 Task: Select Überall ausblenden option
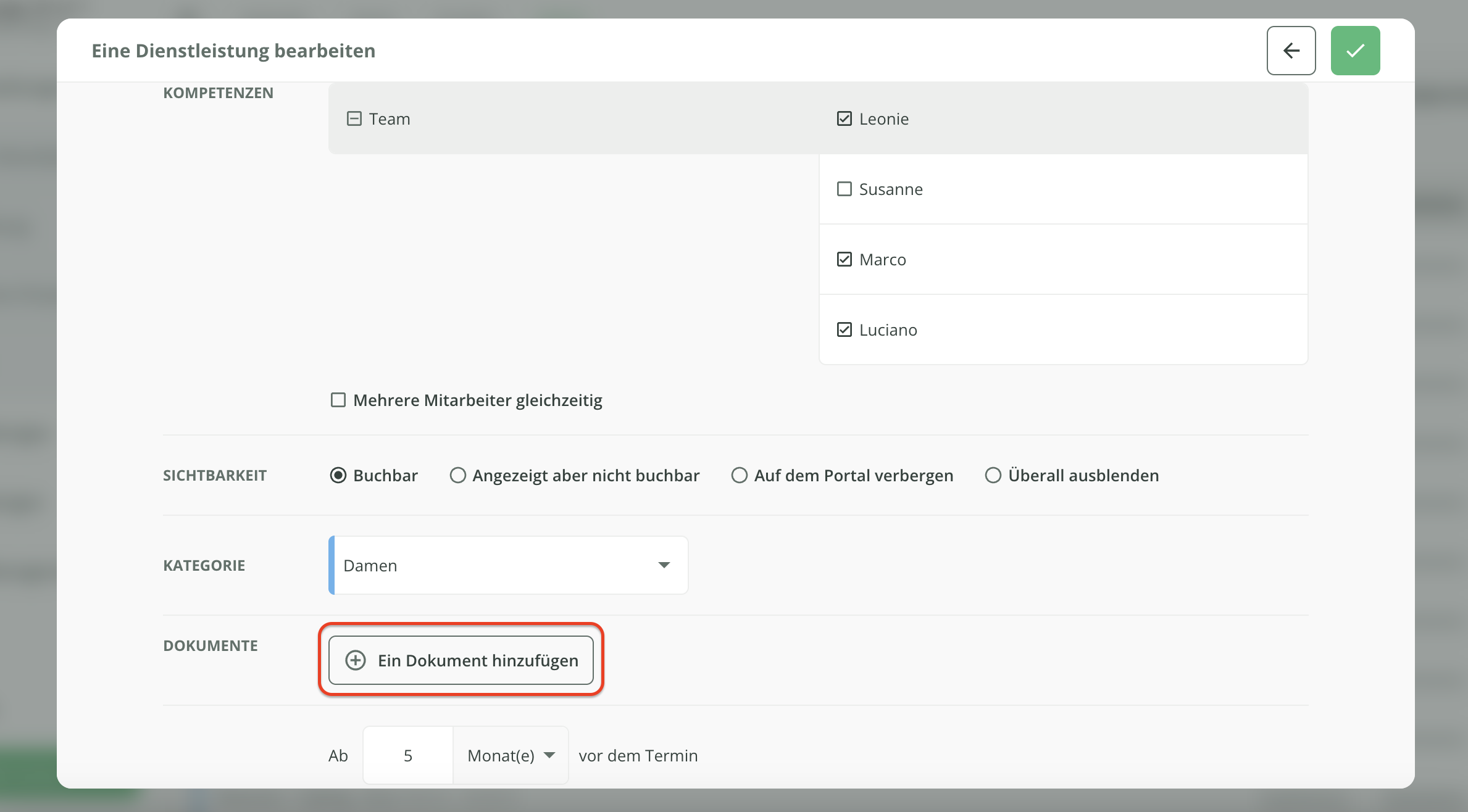993,475
